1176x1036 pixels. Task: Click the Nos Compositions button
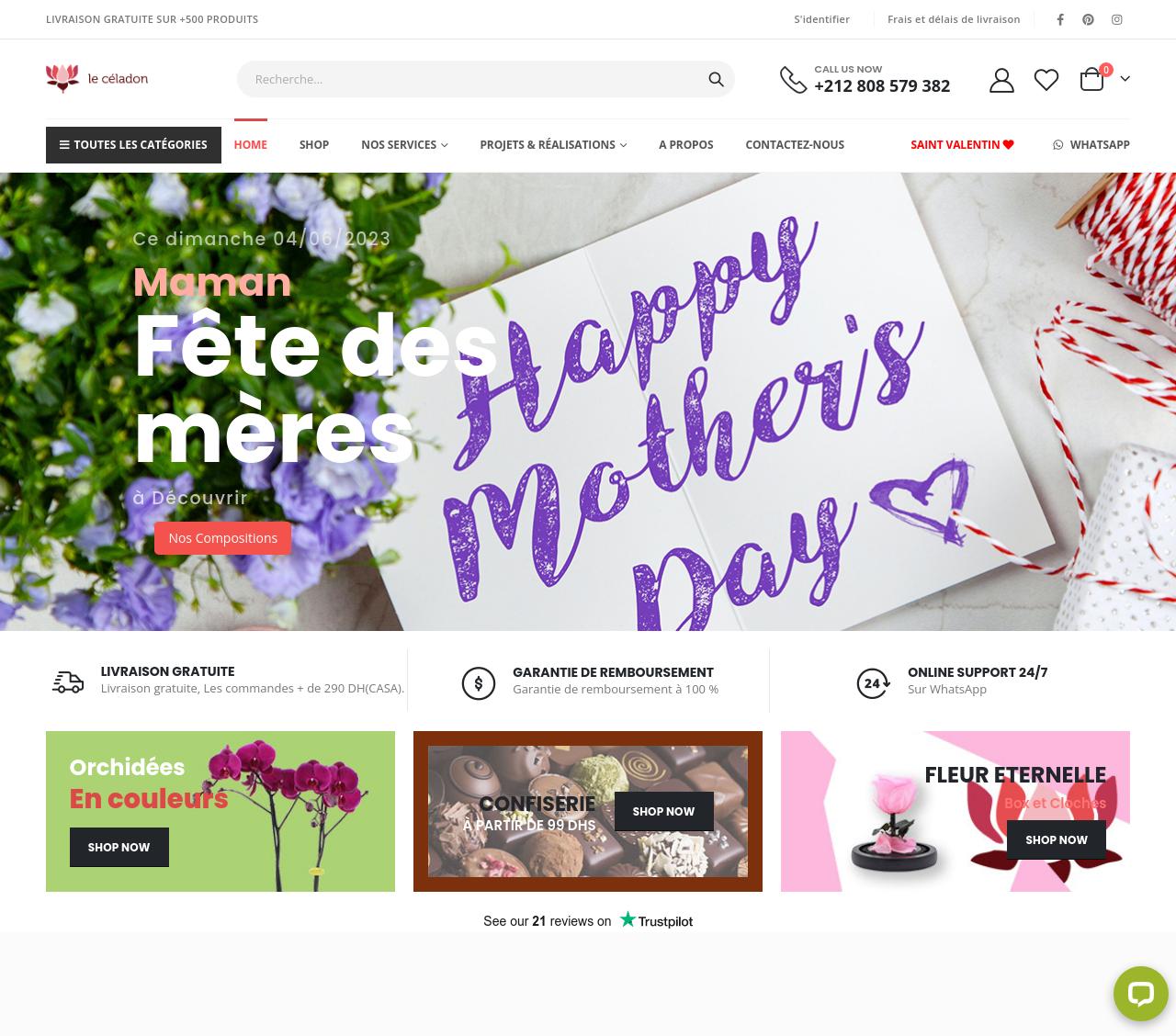click(222, 538)
